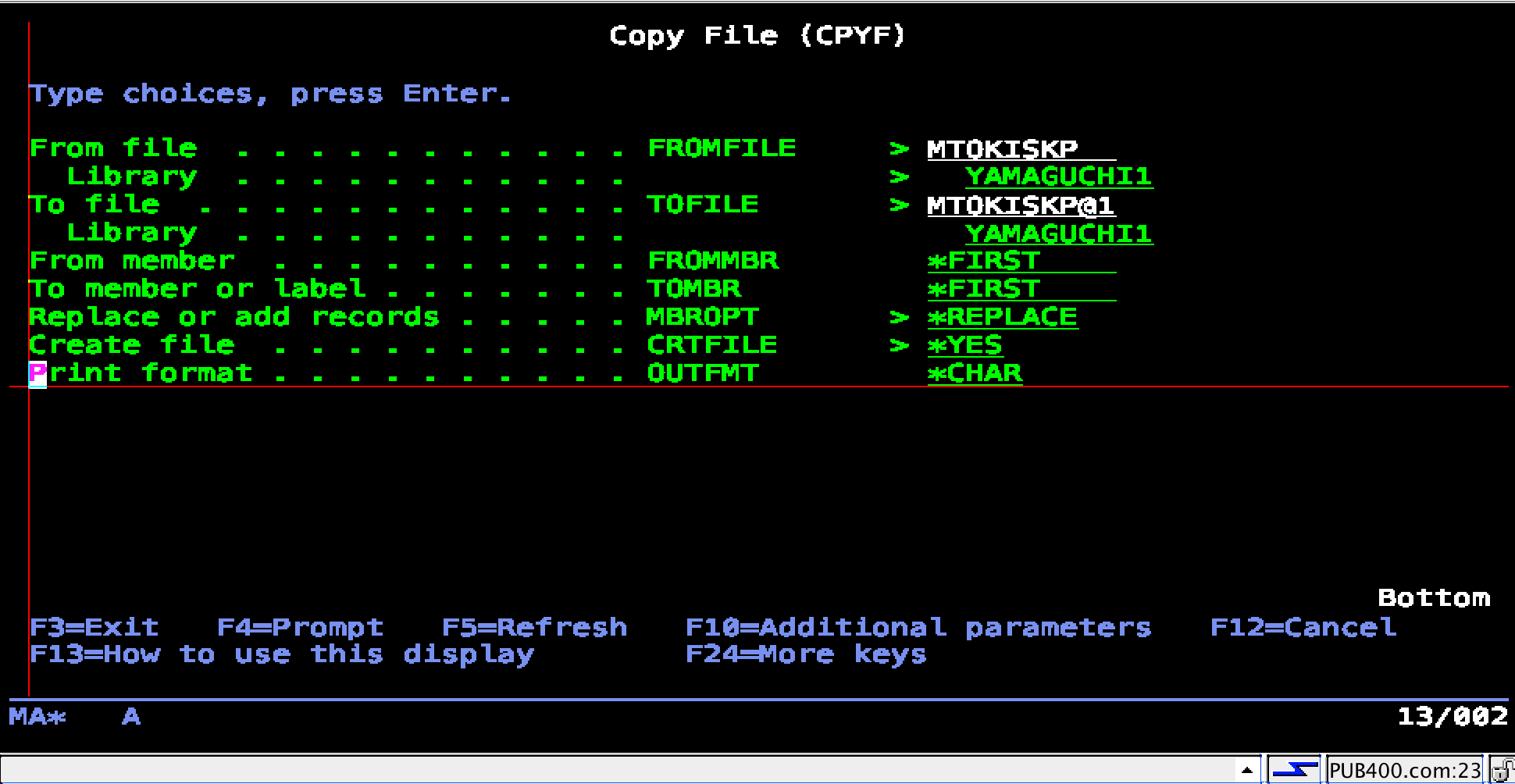Click the 'Type choices, press Enter.' instruction
This screenshot has height=784, width=1515.
tap(270, 94)
